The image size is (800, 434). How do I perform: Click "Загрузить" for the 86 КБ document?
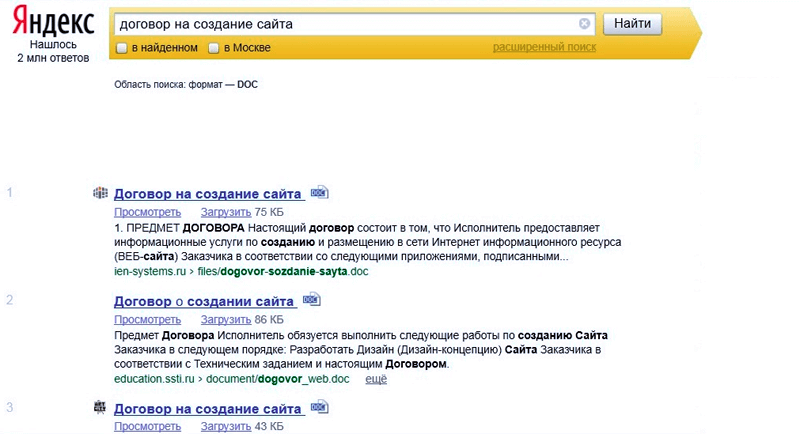(226, 319)
